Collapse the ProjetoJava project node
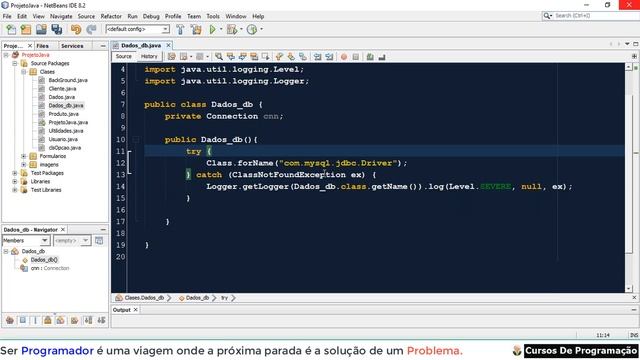 click(x=6, y=55)
